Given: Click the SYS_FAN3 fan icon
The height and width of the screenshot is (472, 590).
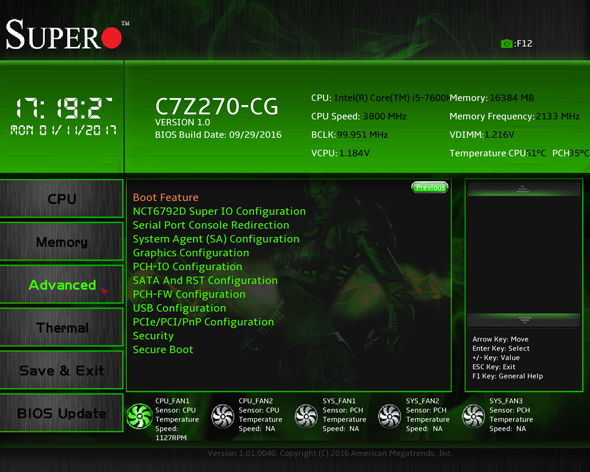Looking at the screenshot, I should (473, 416).
